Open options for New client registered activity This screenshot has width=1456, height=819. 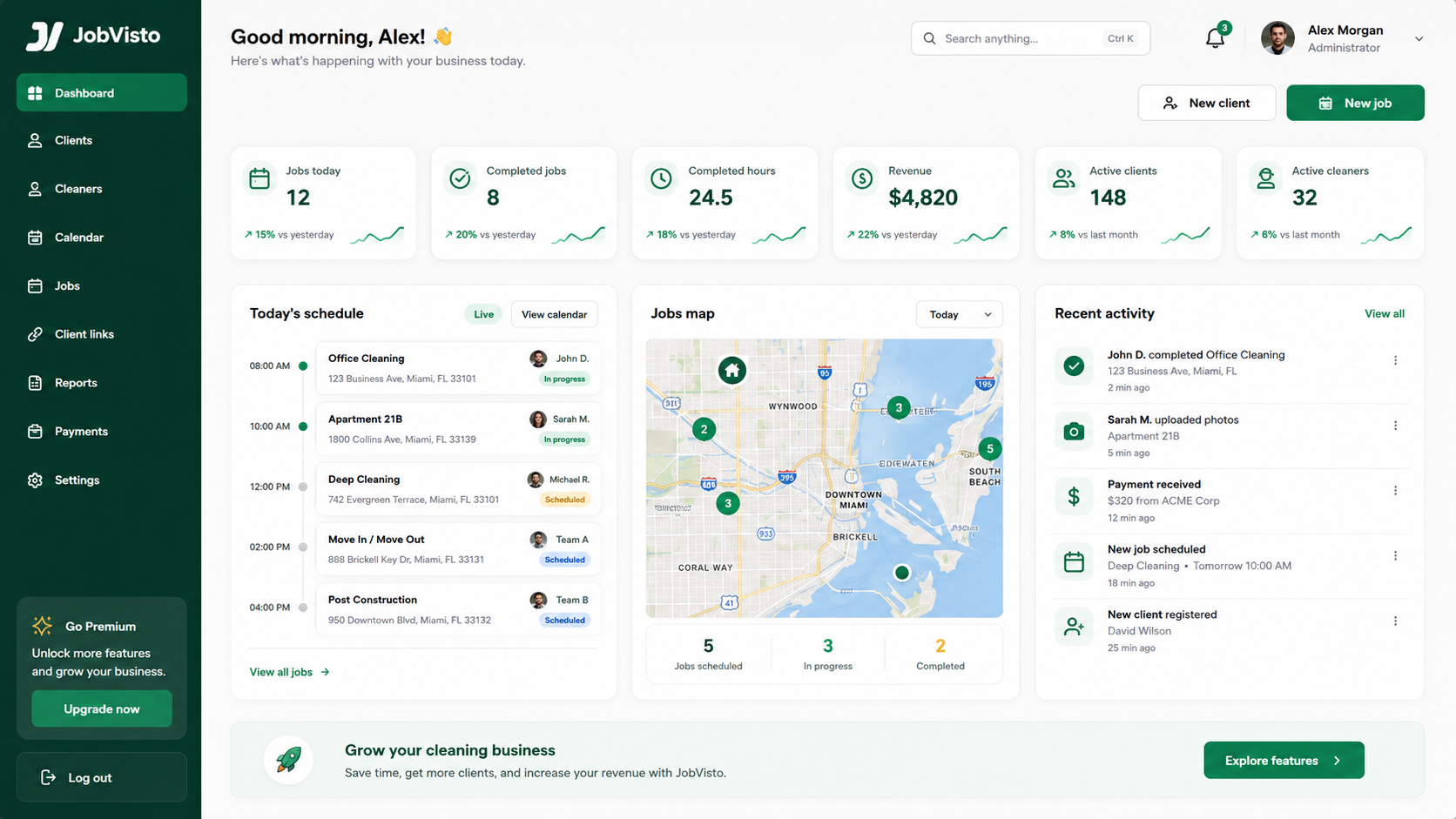[1395, 621]
